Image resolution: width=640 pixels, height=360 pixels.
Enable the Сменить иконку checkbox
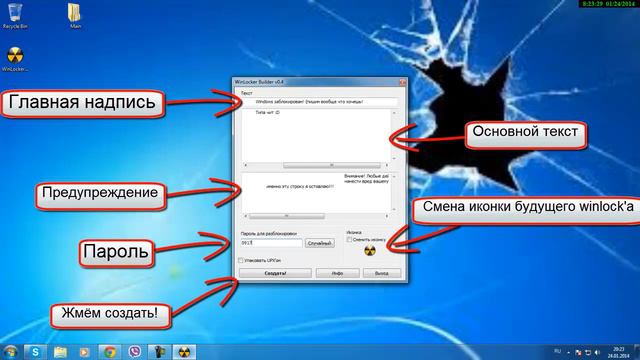349,240
